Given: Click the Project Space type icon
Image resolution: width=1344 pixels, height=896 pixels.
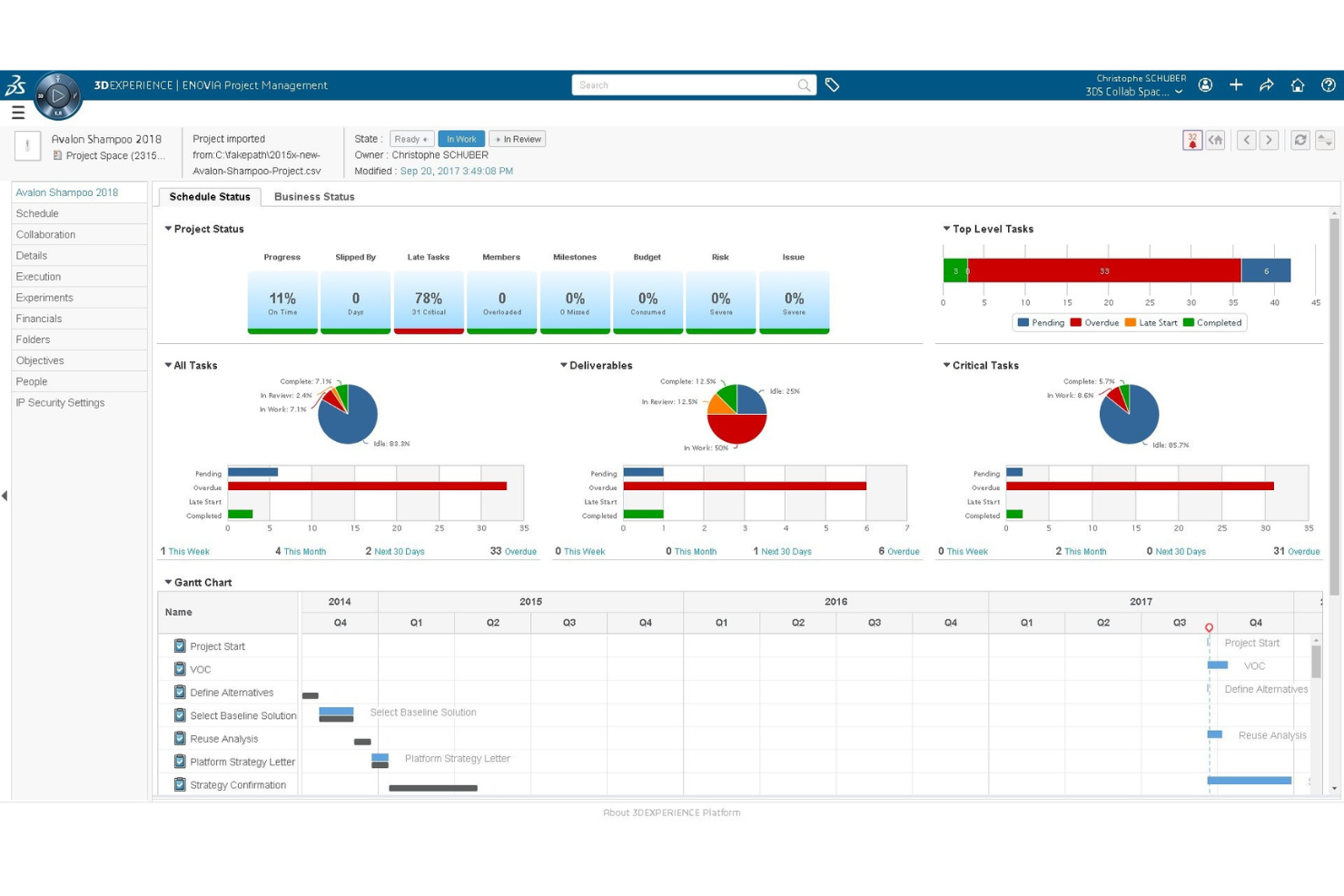Looking at the screenshot, I should pyautogui.click(x=57, y=155).
